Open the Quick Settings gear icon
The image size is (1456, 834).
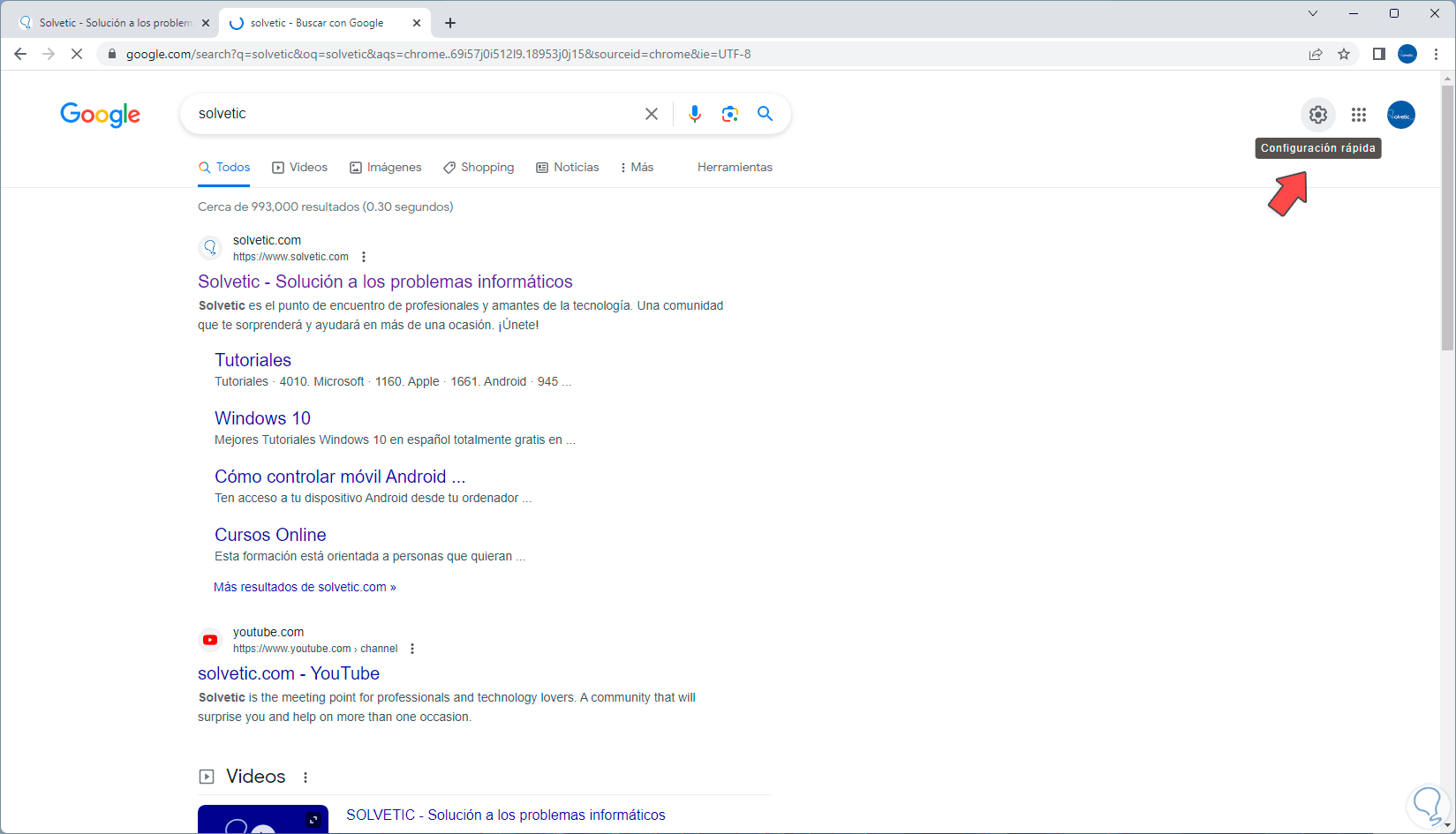(x=1317, y=115)
